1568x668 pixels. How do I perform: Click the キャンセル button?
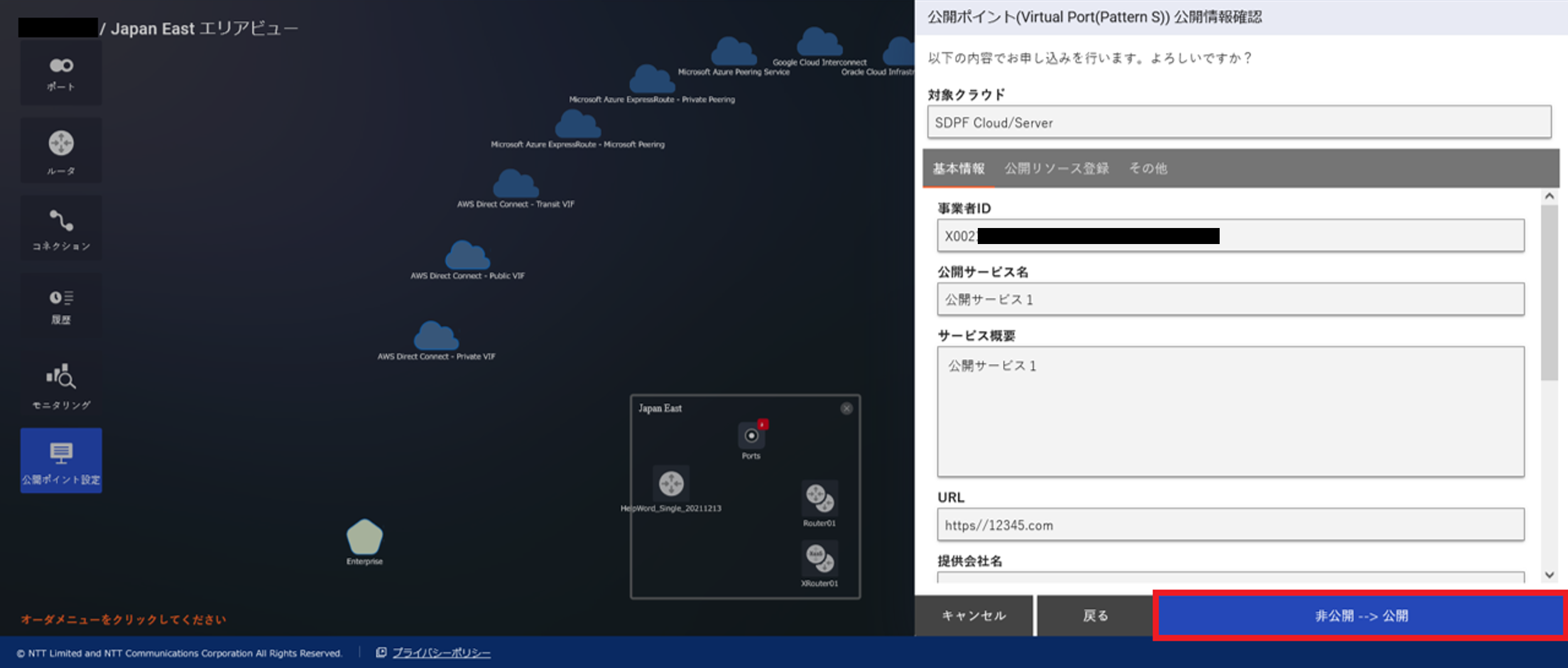pos(974,616)
